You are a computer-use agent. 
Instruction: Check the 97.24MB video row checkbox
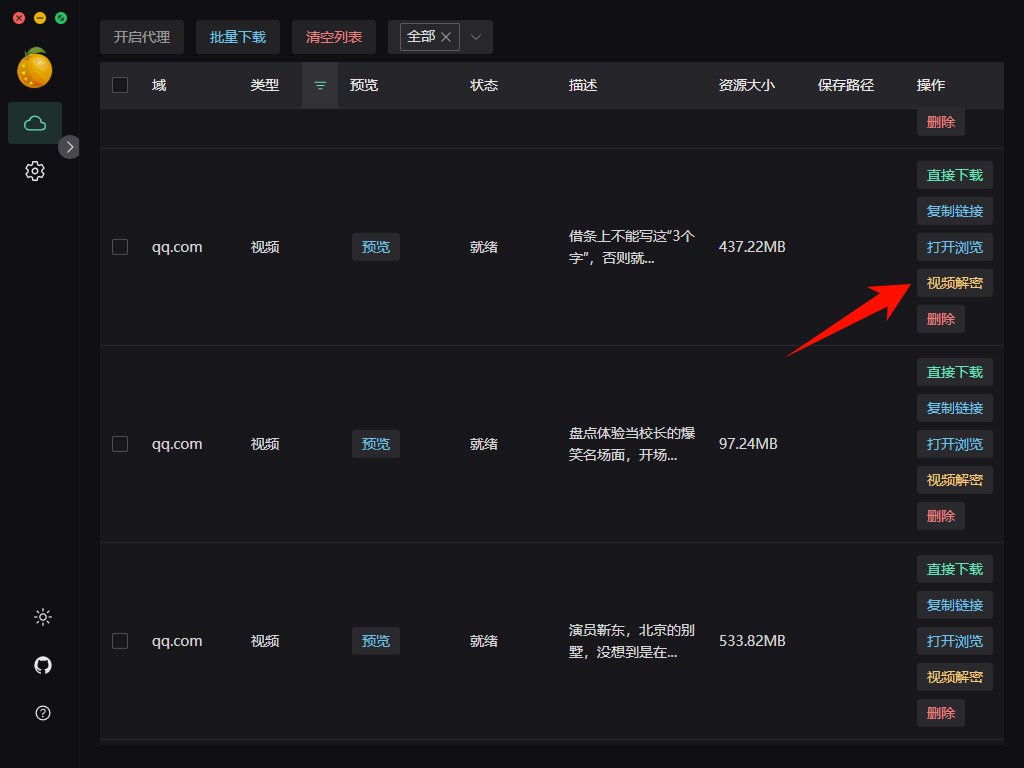(x=120, y=444)
